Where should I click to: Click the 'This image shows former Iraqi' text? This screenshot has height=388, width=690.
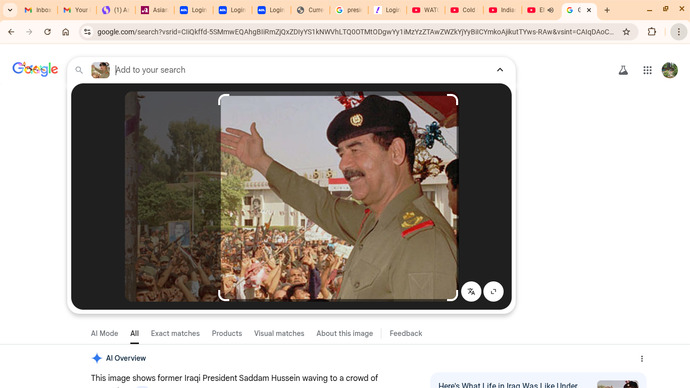[x=234, y=378]
